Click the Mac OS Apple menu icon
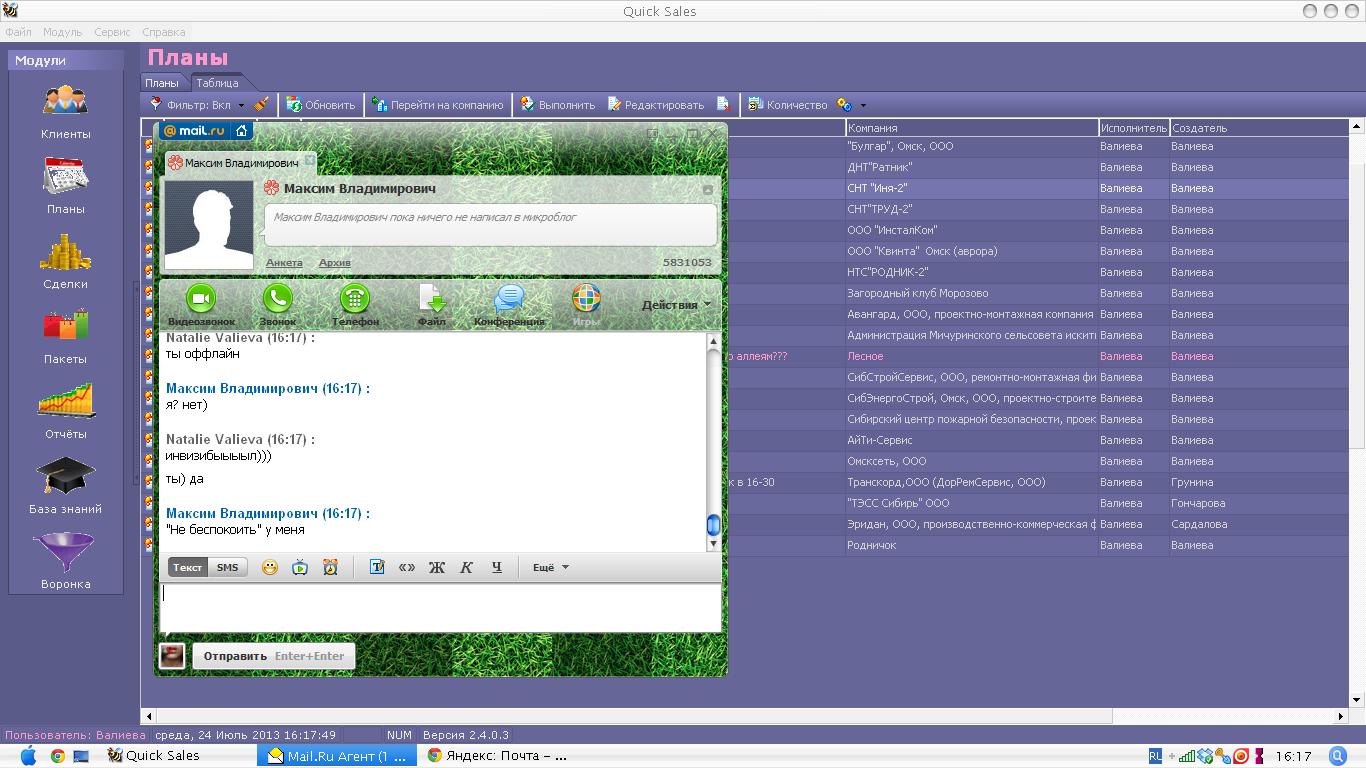The width and height of the screenshot is (1366, 768). click(28, 756)
